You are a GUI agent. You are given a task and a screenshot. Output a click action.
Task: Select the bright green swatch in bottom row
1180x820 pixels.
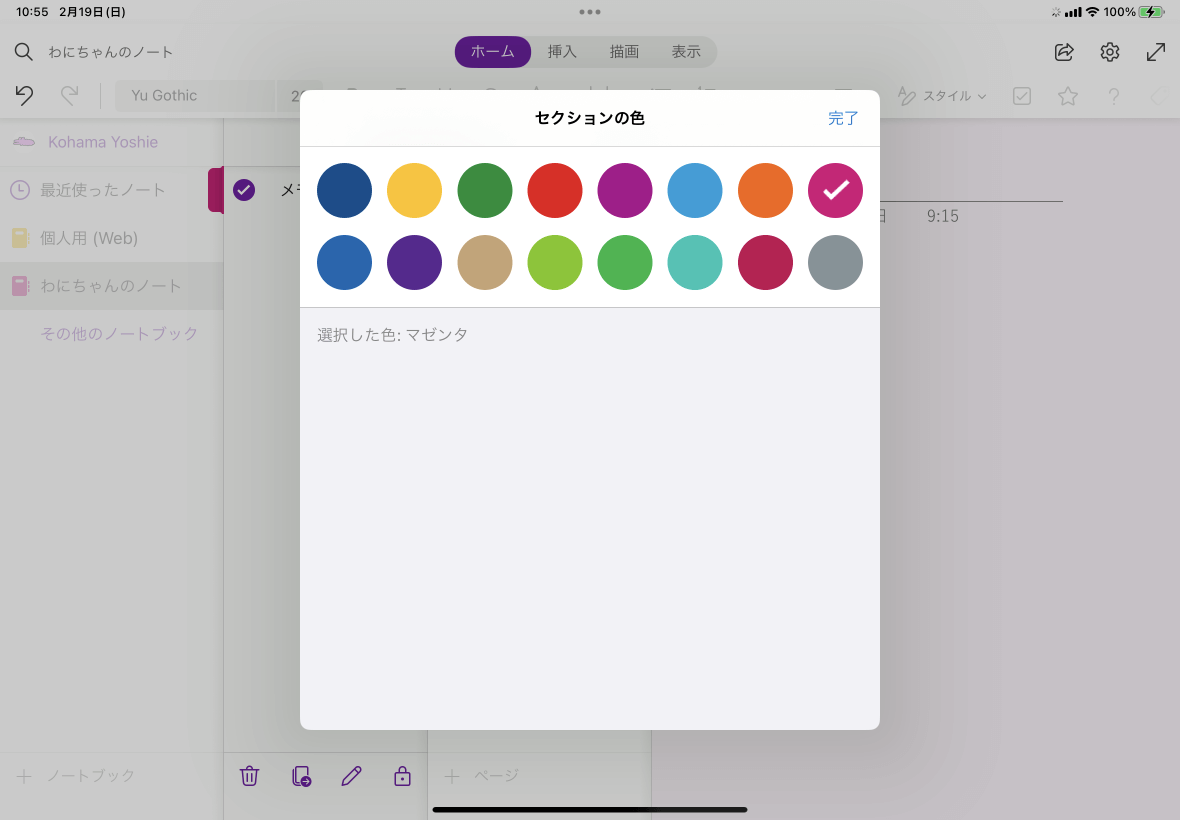[625, 263]
